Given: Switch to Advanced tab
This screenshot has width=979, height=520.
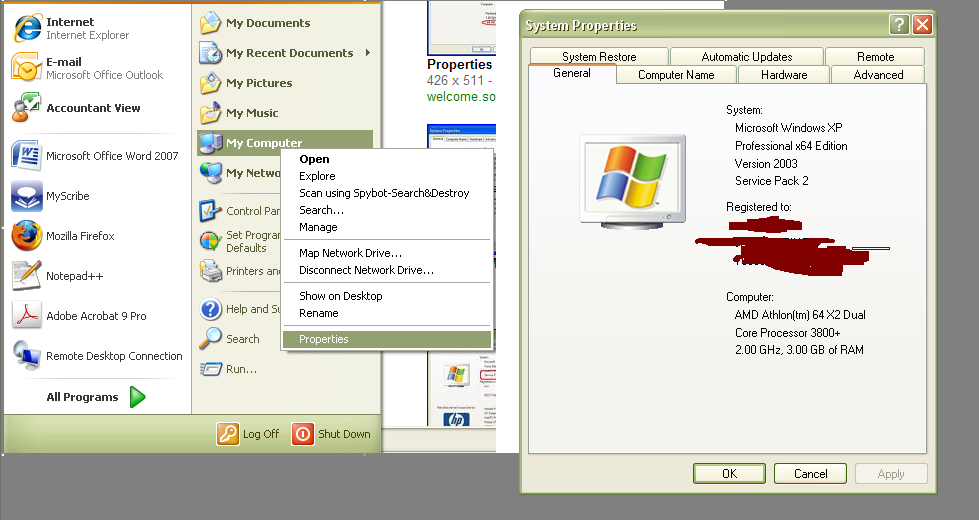Looking at the screenshot, I should click(878, 75).
